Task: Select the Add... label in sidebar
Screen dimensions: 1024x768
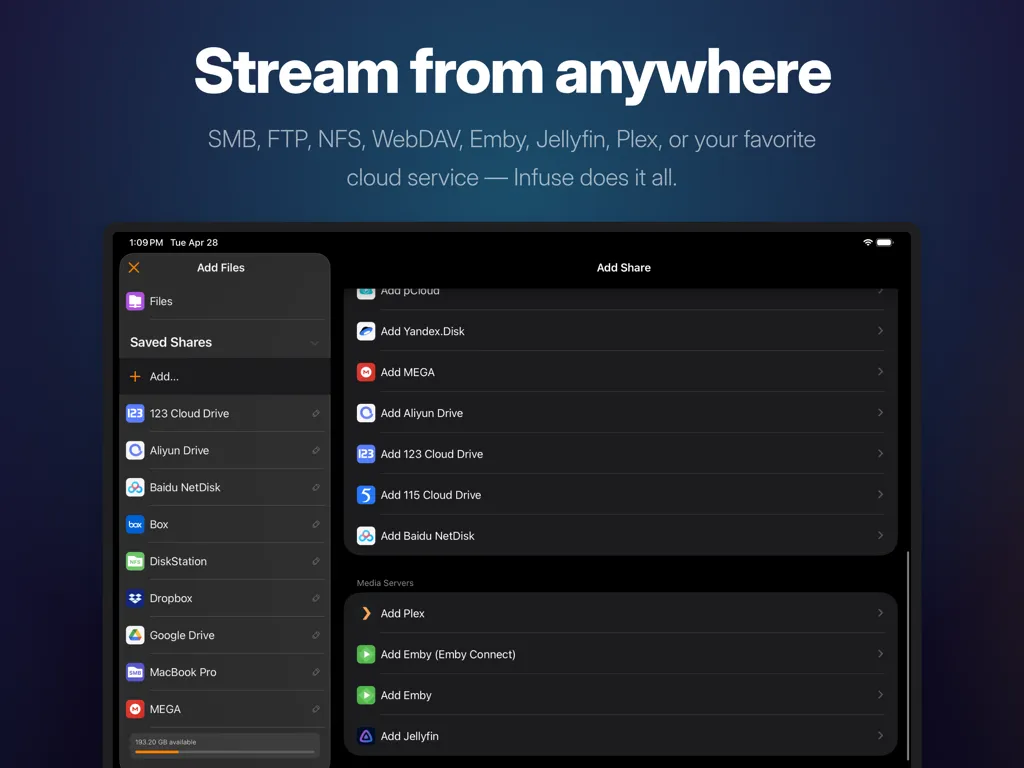Action: (x=164, y=376)
